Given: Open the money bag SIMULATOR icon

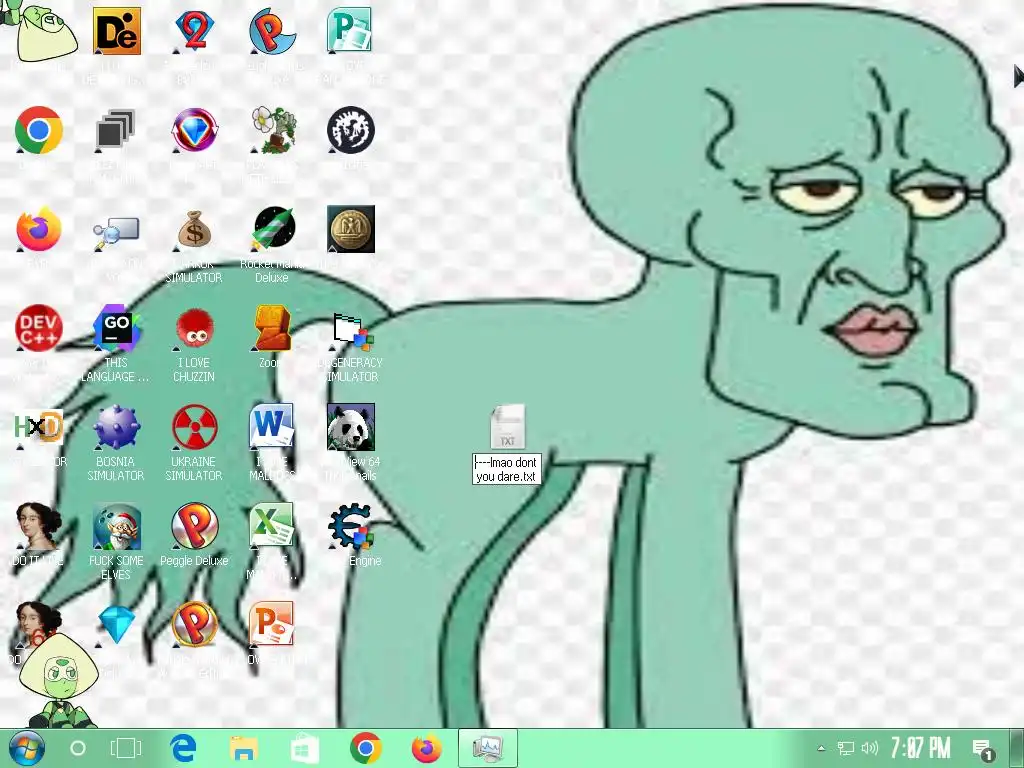Looking at the screenshot, I should [x=194, y=229].
